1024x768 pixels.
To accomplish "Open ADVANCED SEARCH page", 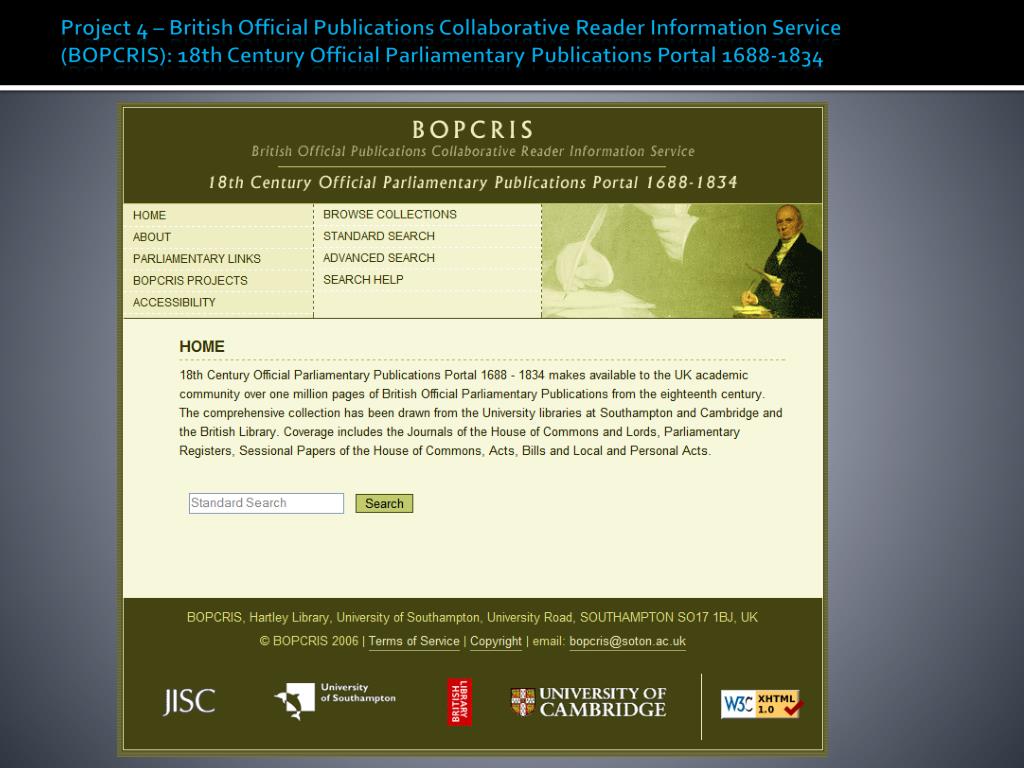I will coord(379,258).
